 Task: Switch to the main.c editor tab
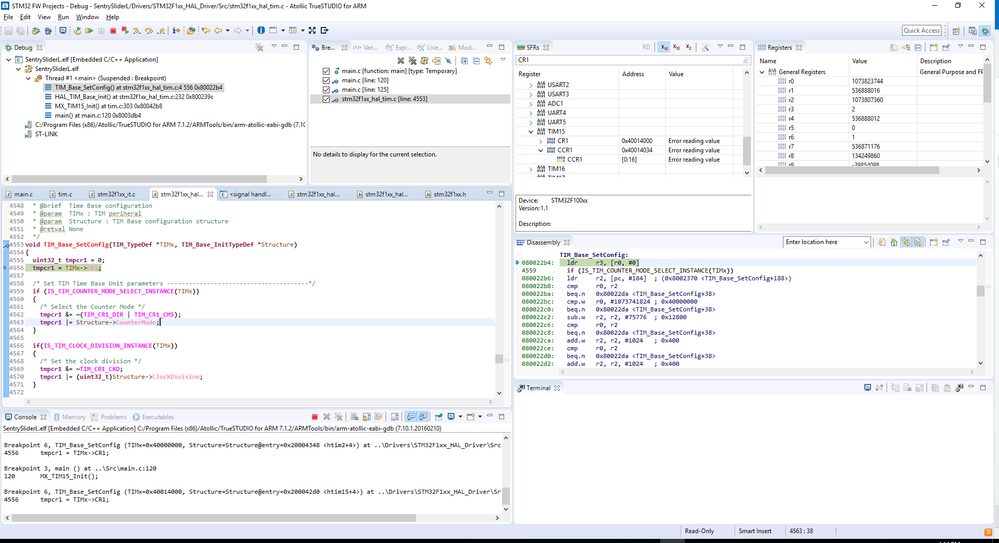(23, 194)
